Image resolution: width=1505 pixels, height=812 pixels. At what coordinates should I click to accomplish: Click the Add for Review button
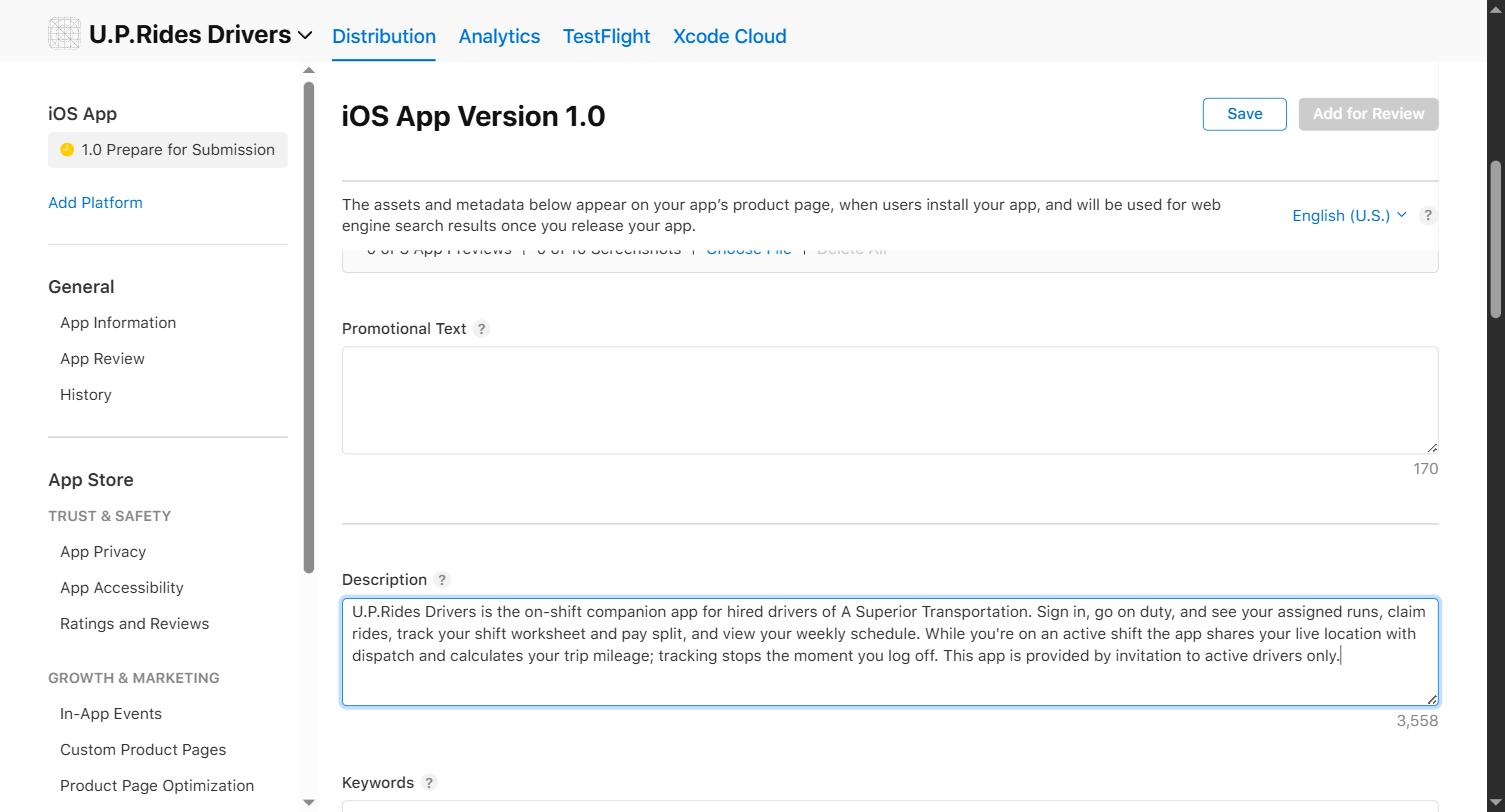tap(1368, 114)
